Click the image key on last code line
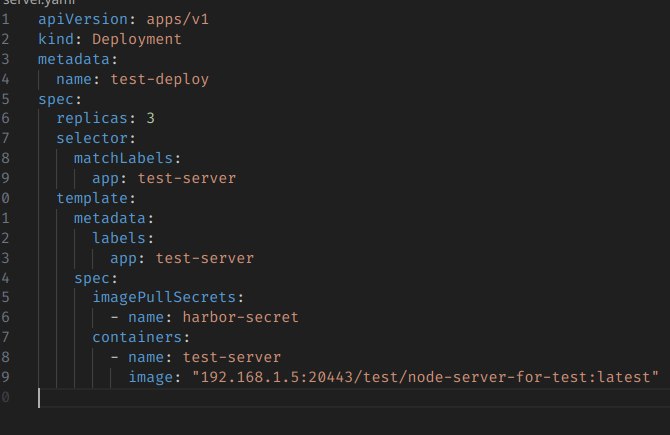This screenshot has height=435, width=670. click(151, 377)
